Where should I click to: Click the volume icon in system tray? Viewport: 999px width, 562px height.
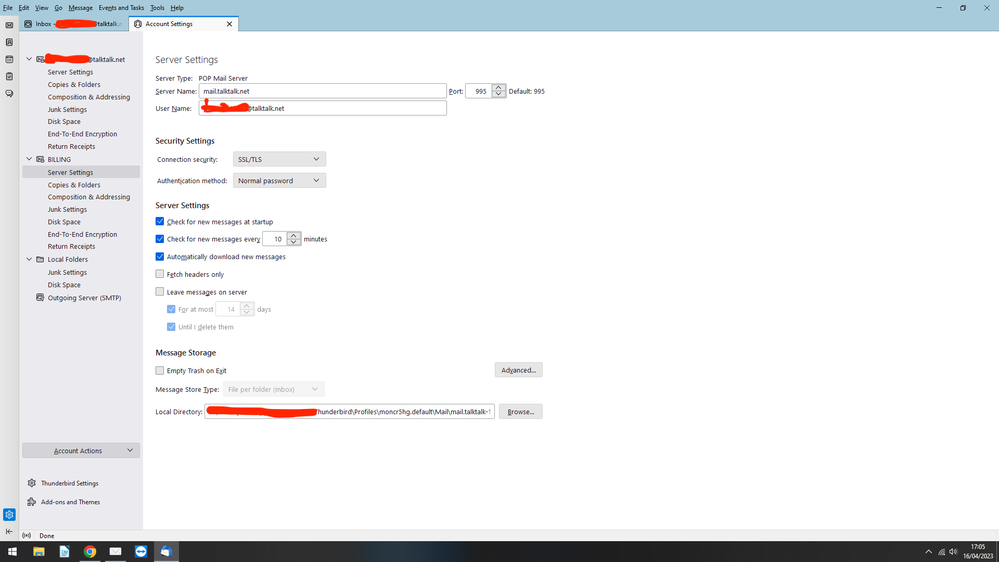[953, 552]
